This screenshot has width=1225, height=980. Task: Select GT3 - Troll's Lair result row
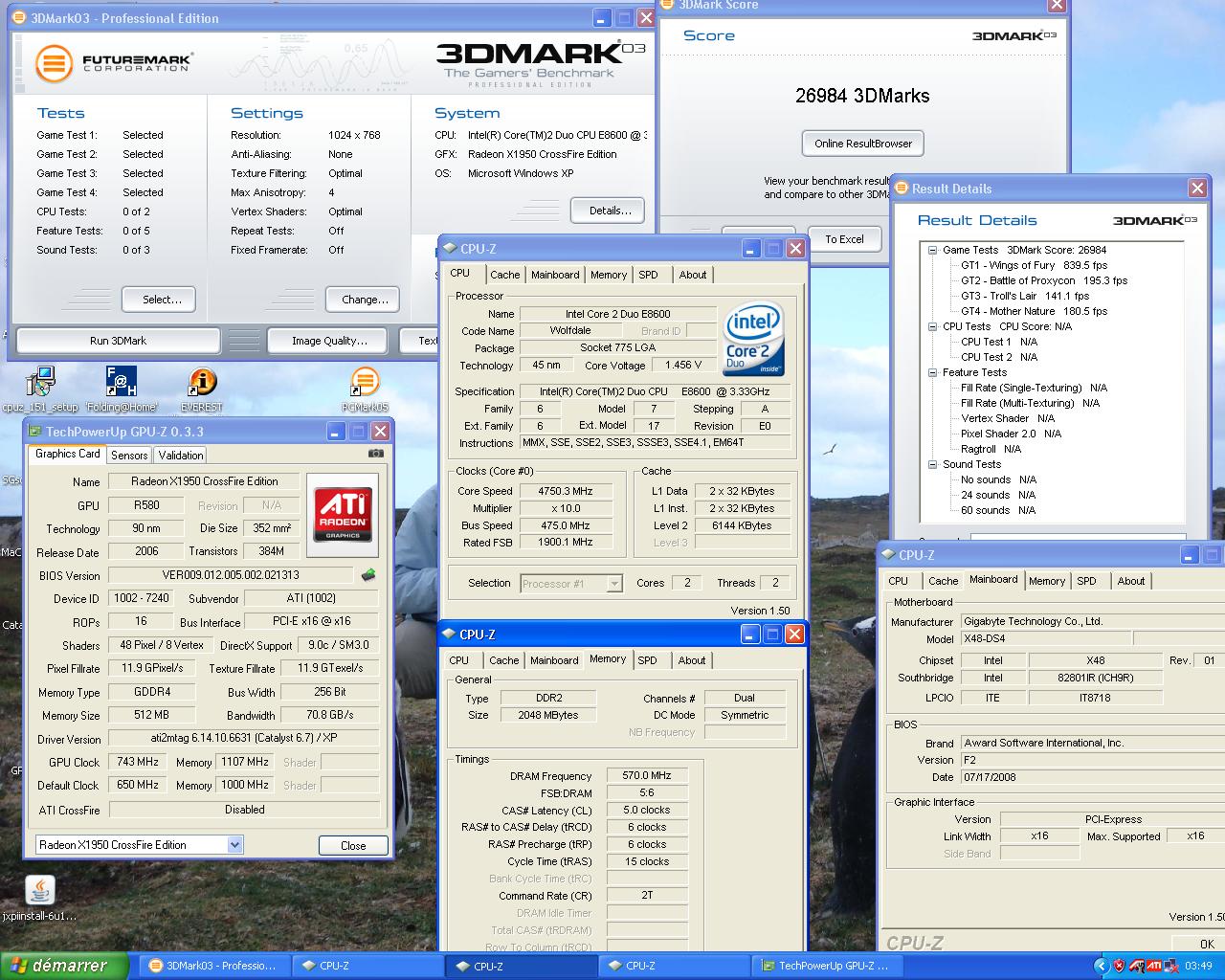coord(1025,296)
